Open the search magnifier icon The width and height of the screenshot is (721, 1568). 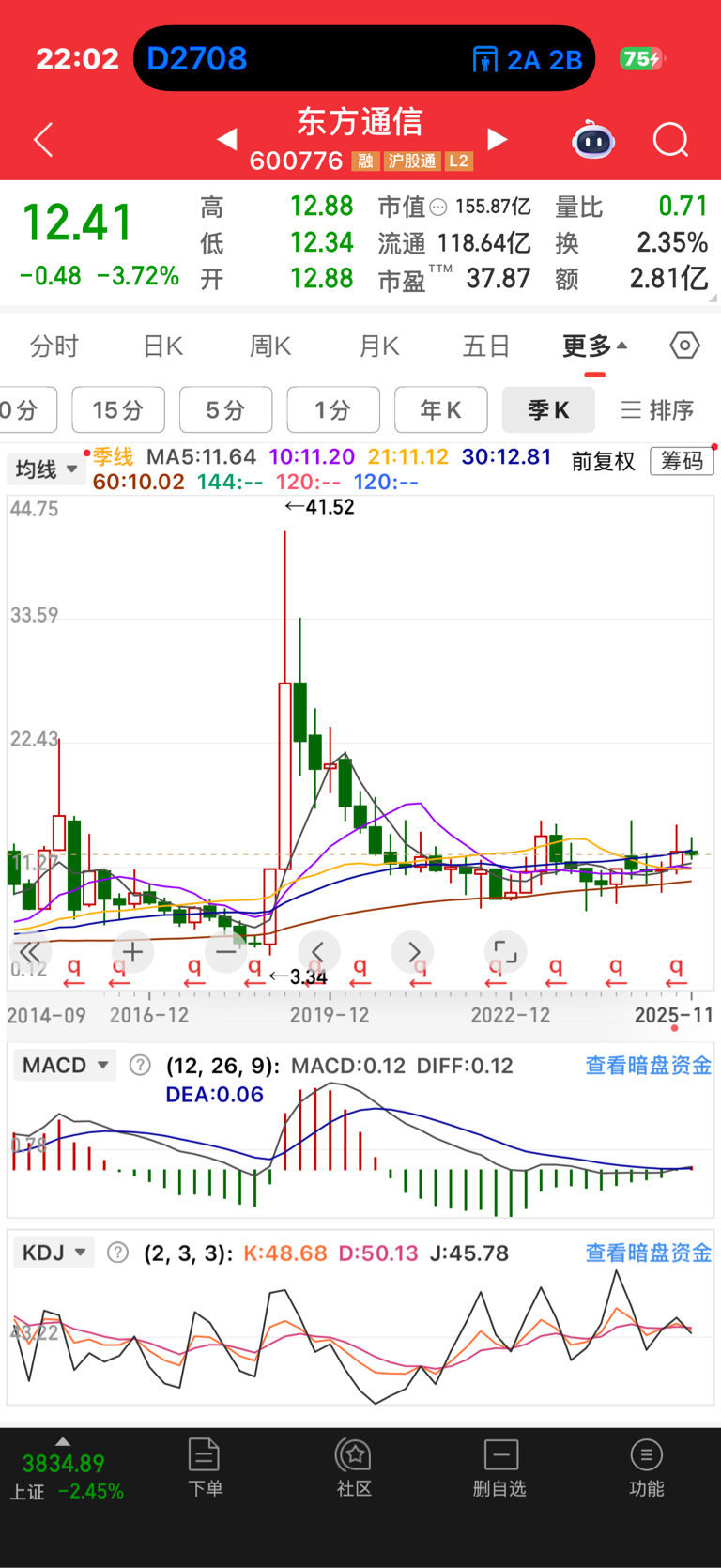pyautogui.click(x=670, y=141)
